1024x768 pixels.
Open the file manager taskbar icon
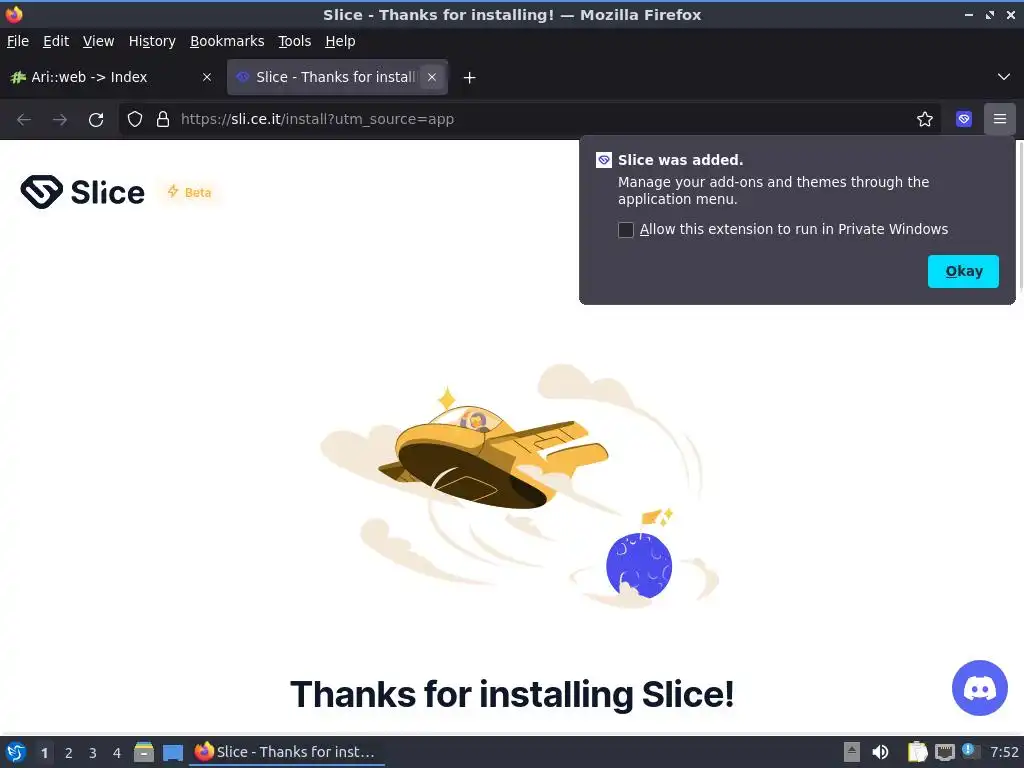click(144, 752)
